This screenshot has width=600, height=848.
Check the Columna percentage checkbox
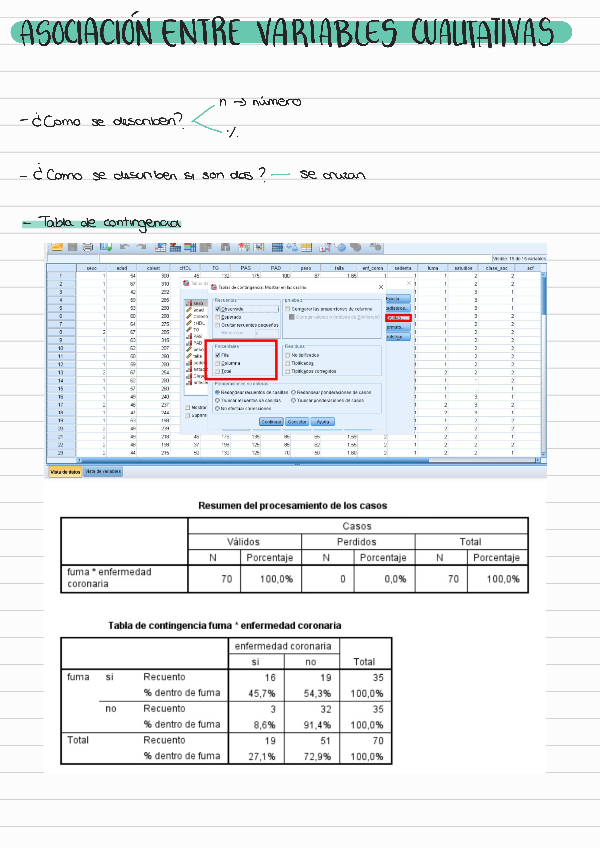pos(218,363)
